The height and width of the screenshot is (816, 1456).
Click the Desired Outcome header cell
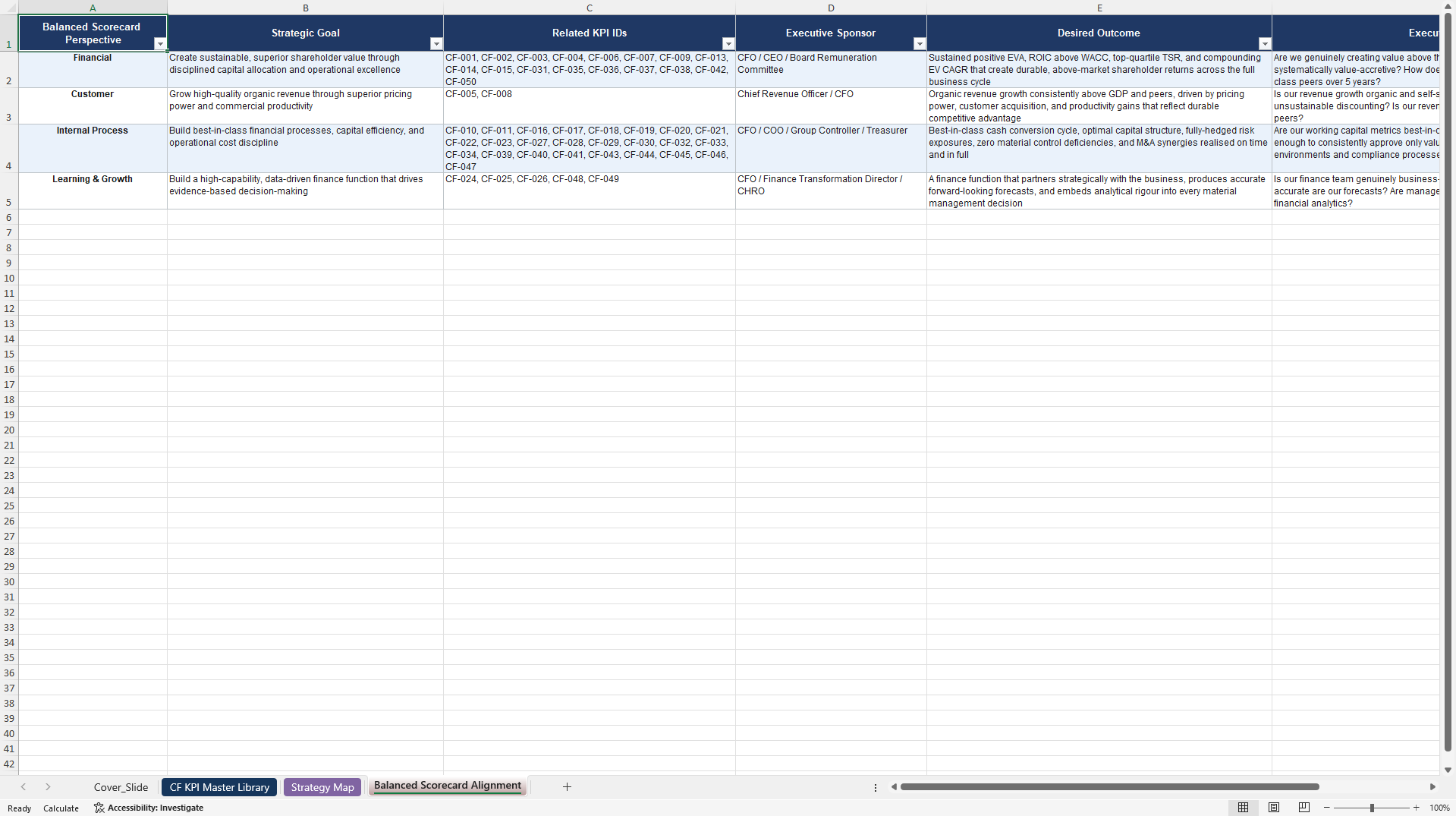click(x=1099, y=33)
